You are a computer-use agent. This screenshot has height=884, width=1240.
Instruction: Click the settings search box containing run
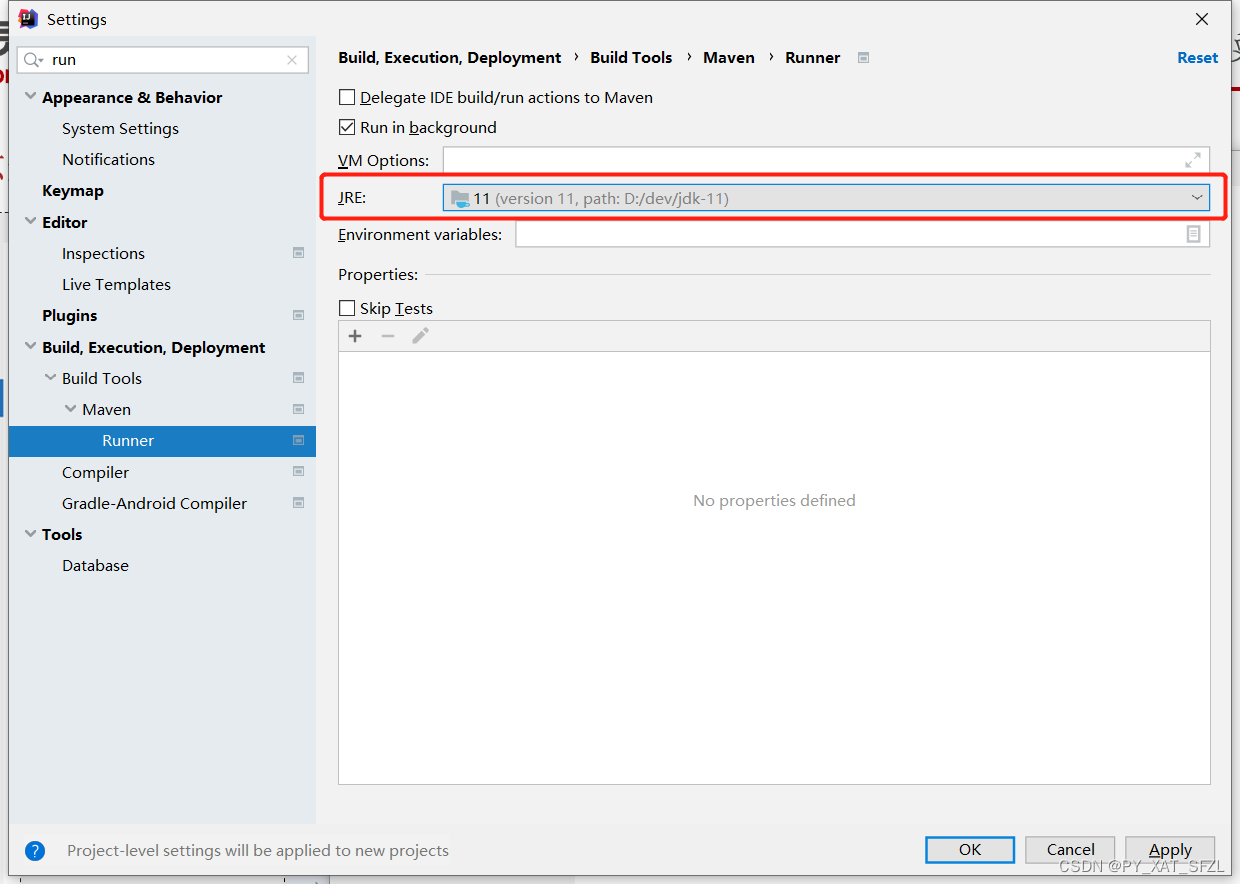pyautogui.click(x=162, y=60)
